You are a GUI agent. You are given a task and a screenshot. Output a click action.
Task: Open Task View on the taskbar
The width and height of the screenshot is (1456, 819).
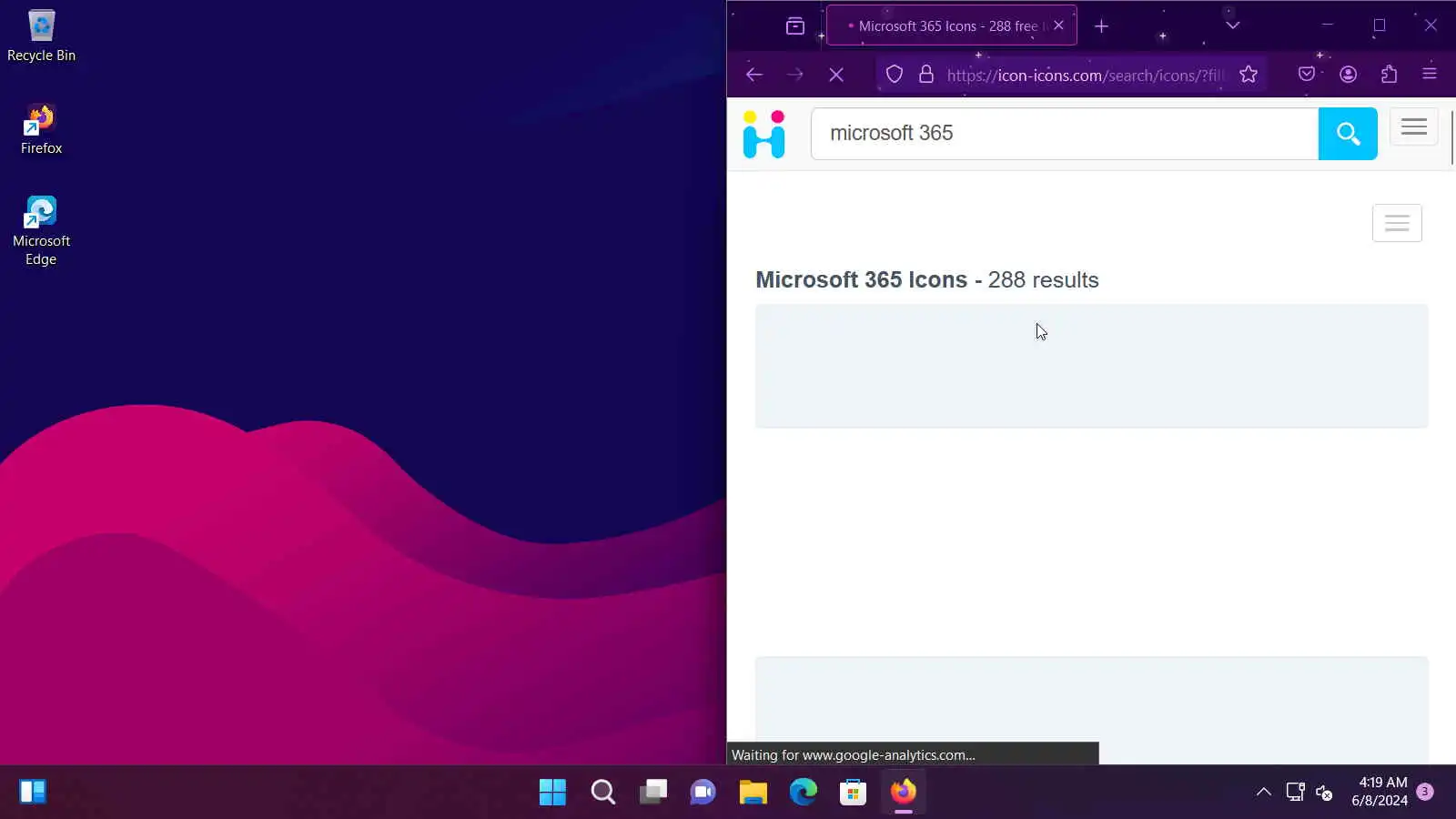[x=652, y=792]
